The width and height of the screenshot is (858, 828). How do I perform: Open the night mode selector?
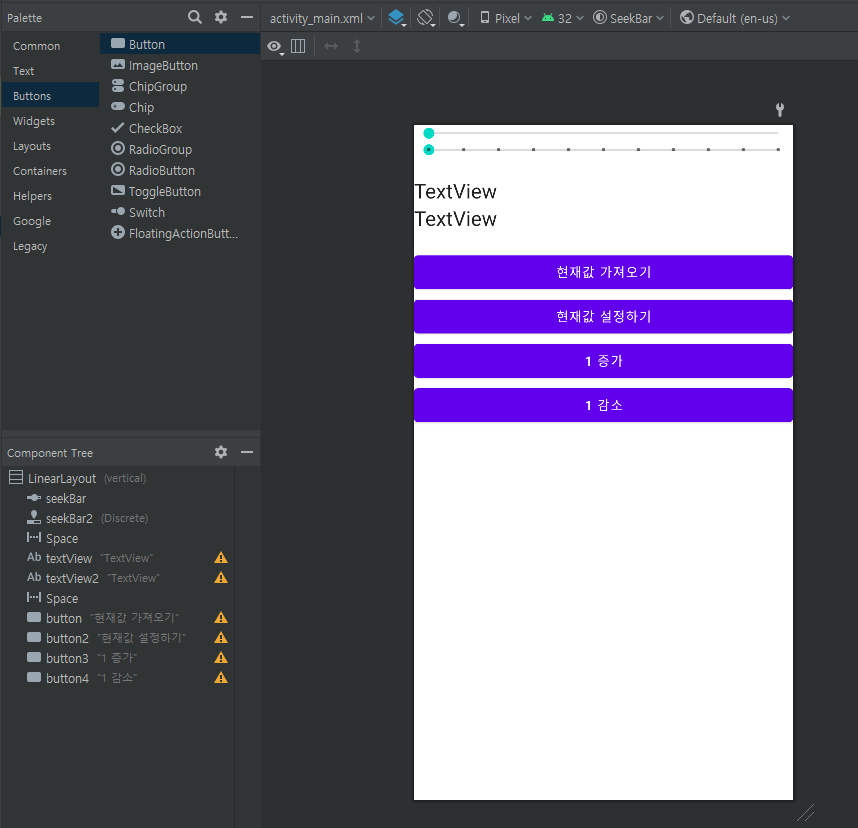pyautogui.click(x=455, y=18)
